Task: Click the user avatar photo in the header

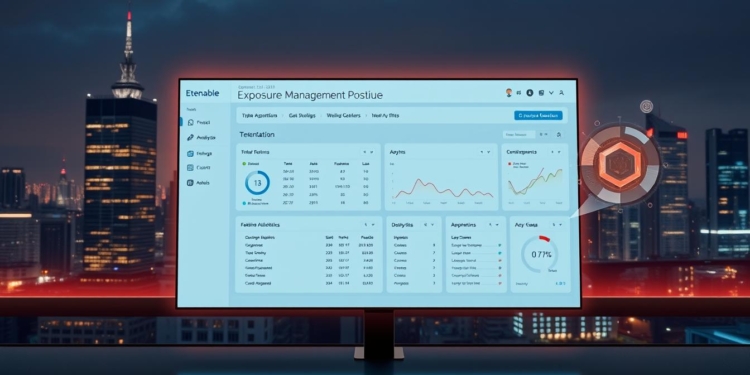Action: [509, 93]
